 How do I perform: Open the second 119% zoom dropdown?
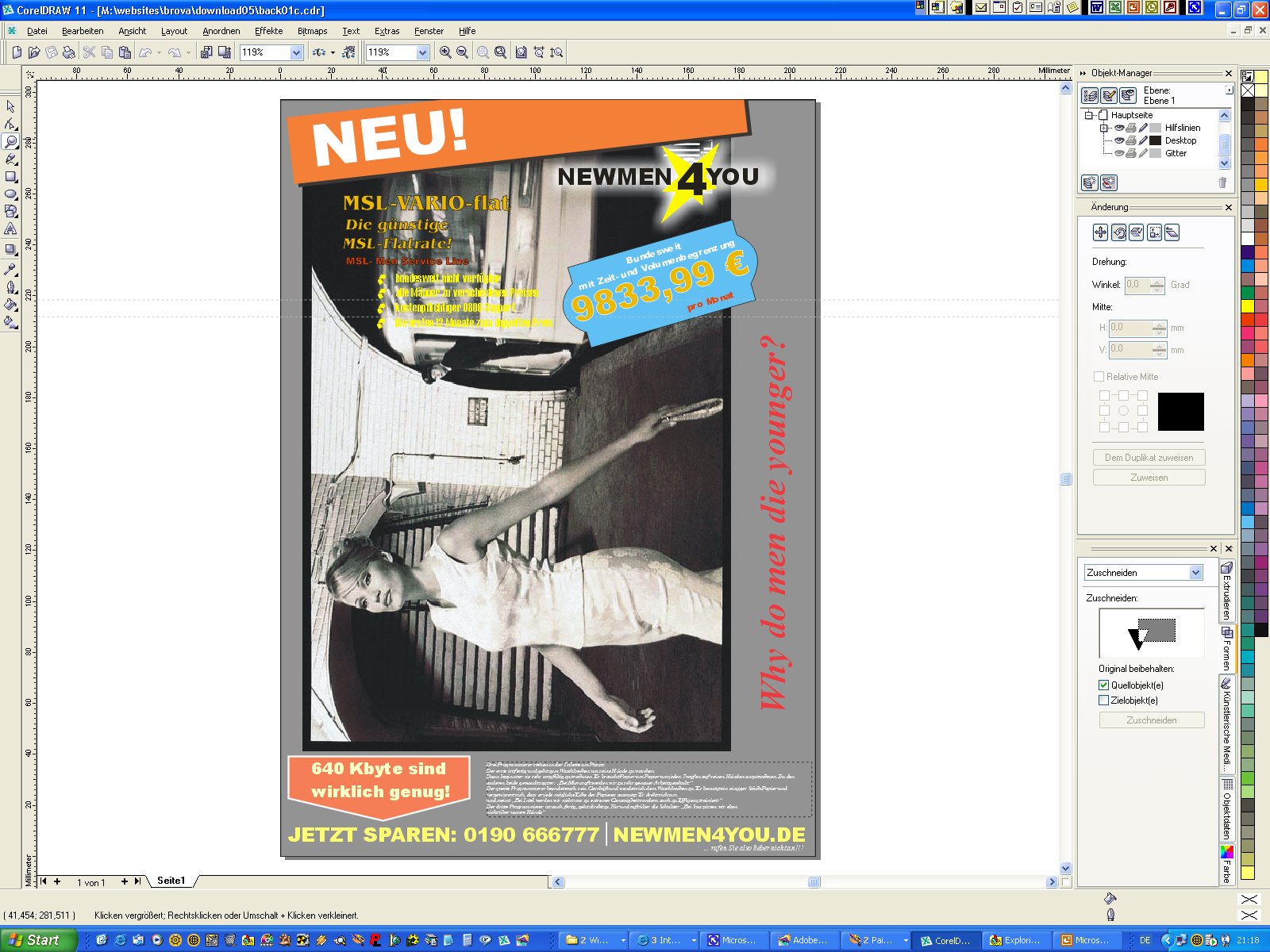422,52
